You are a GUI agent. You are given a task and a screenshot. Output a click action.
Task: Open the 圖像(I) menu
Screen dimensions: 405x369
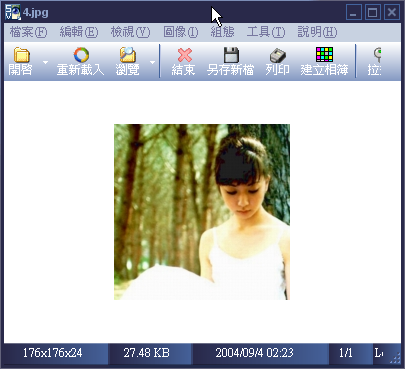pyautogui.click(x=181, y=32)
